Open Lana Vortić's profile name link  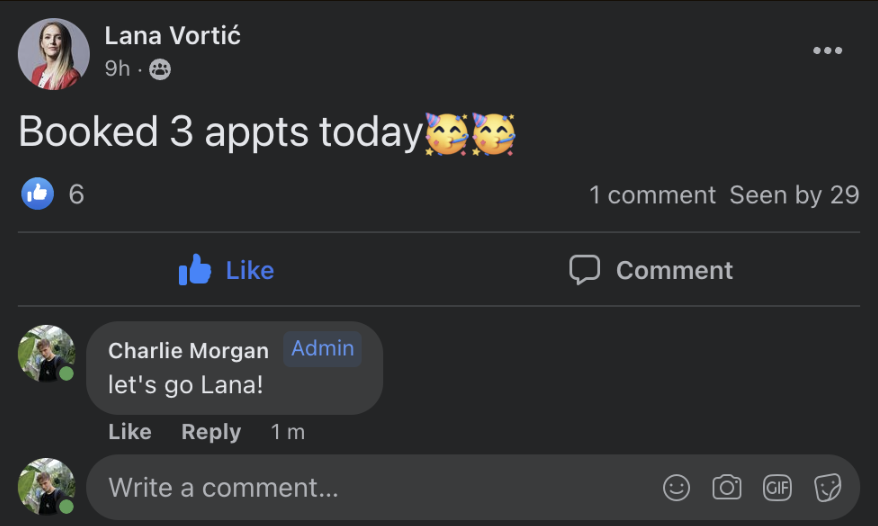[172, 36]
